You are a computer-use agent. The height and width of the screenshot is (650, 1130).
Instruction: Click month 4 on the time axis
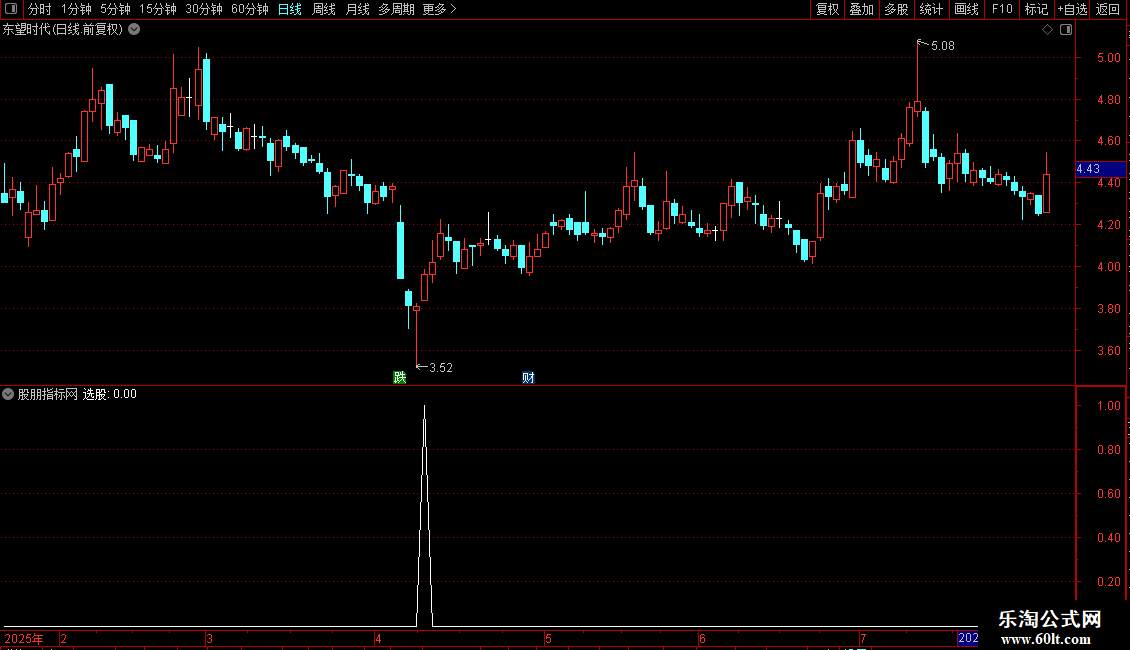tap(378, 638)
